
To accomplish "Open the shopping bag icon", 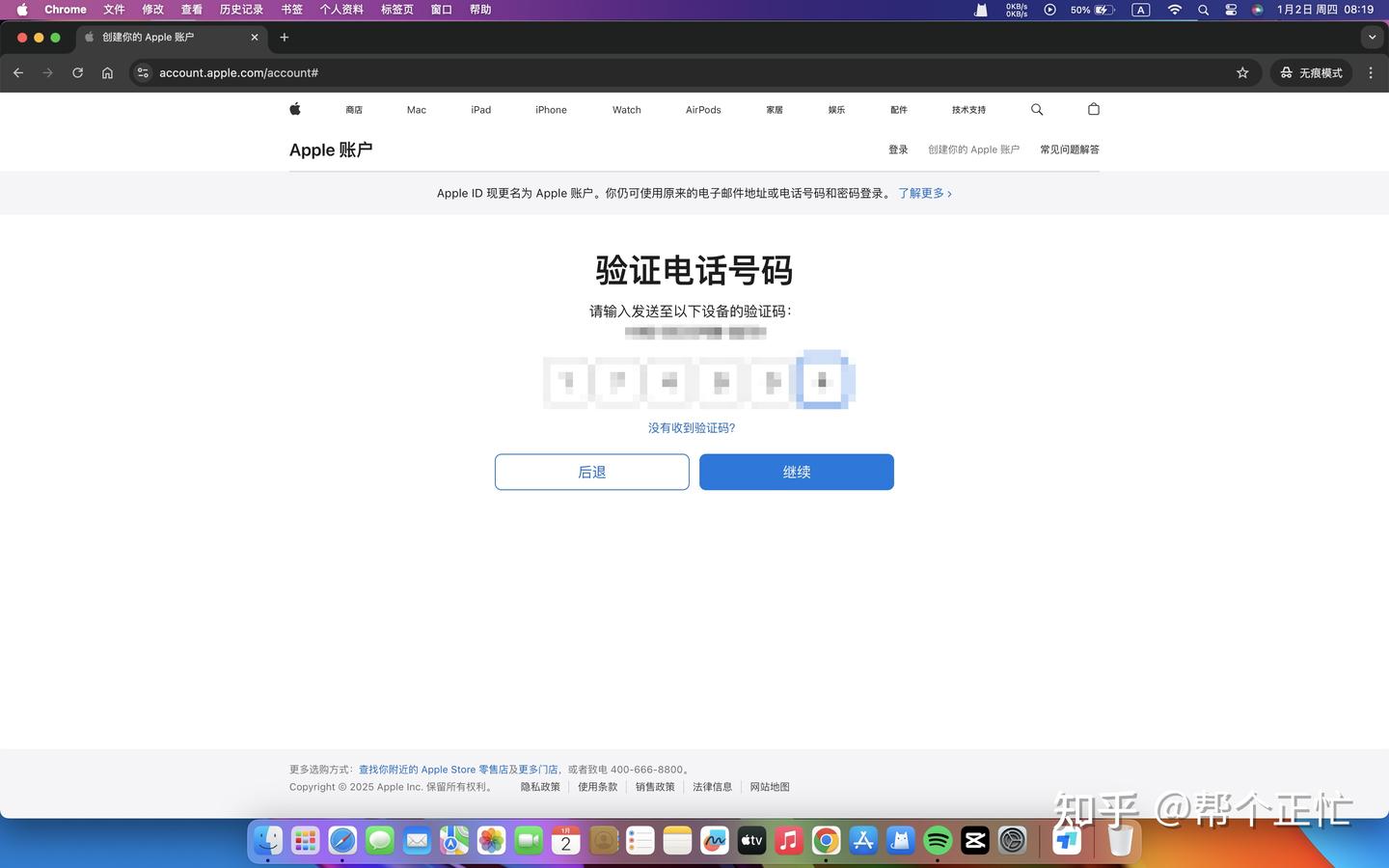I will (x=1093, y=109).
